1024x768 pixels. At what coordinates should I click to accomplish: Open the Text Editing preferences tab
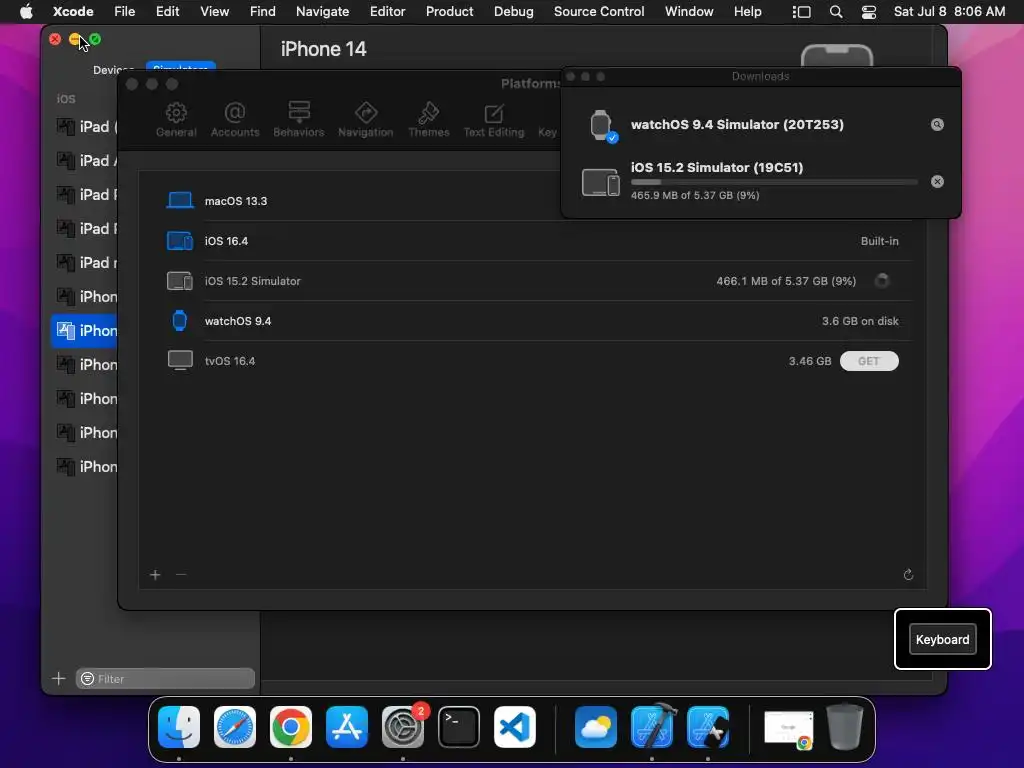[494, 120]
